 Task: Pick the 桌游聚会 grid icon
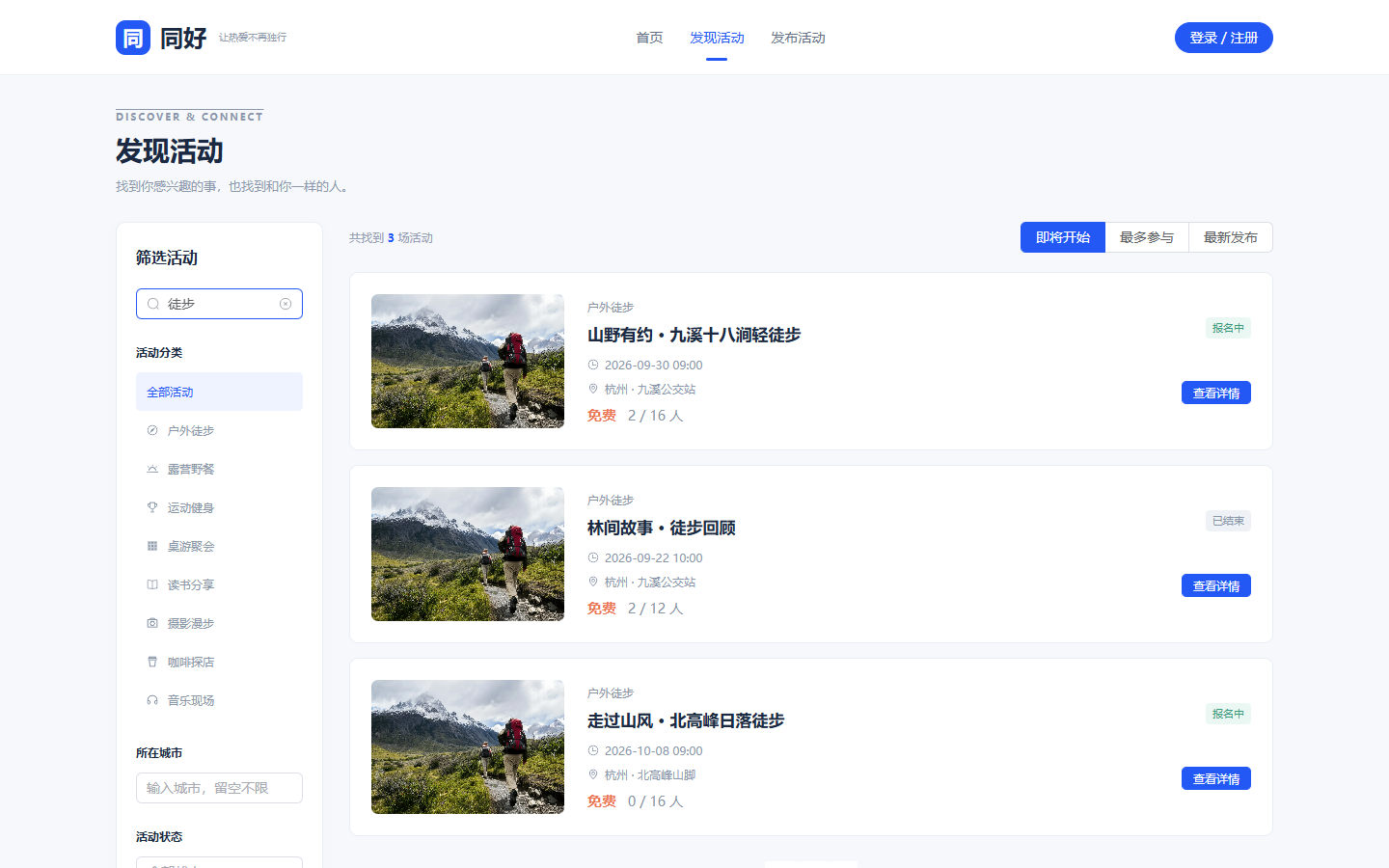point(152,546)
